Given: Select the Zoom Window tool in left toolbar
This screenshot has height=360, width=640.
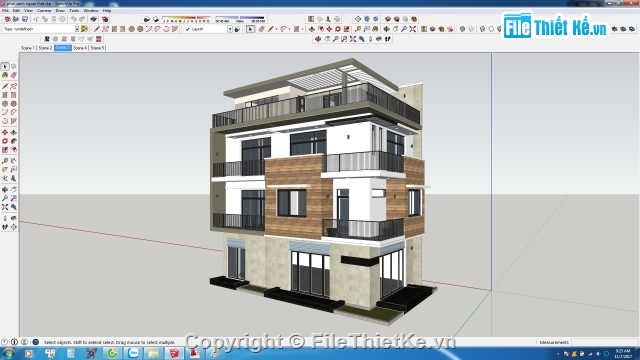Looking at the screenshot, I should coord(13,198).
